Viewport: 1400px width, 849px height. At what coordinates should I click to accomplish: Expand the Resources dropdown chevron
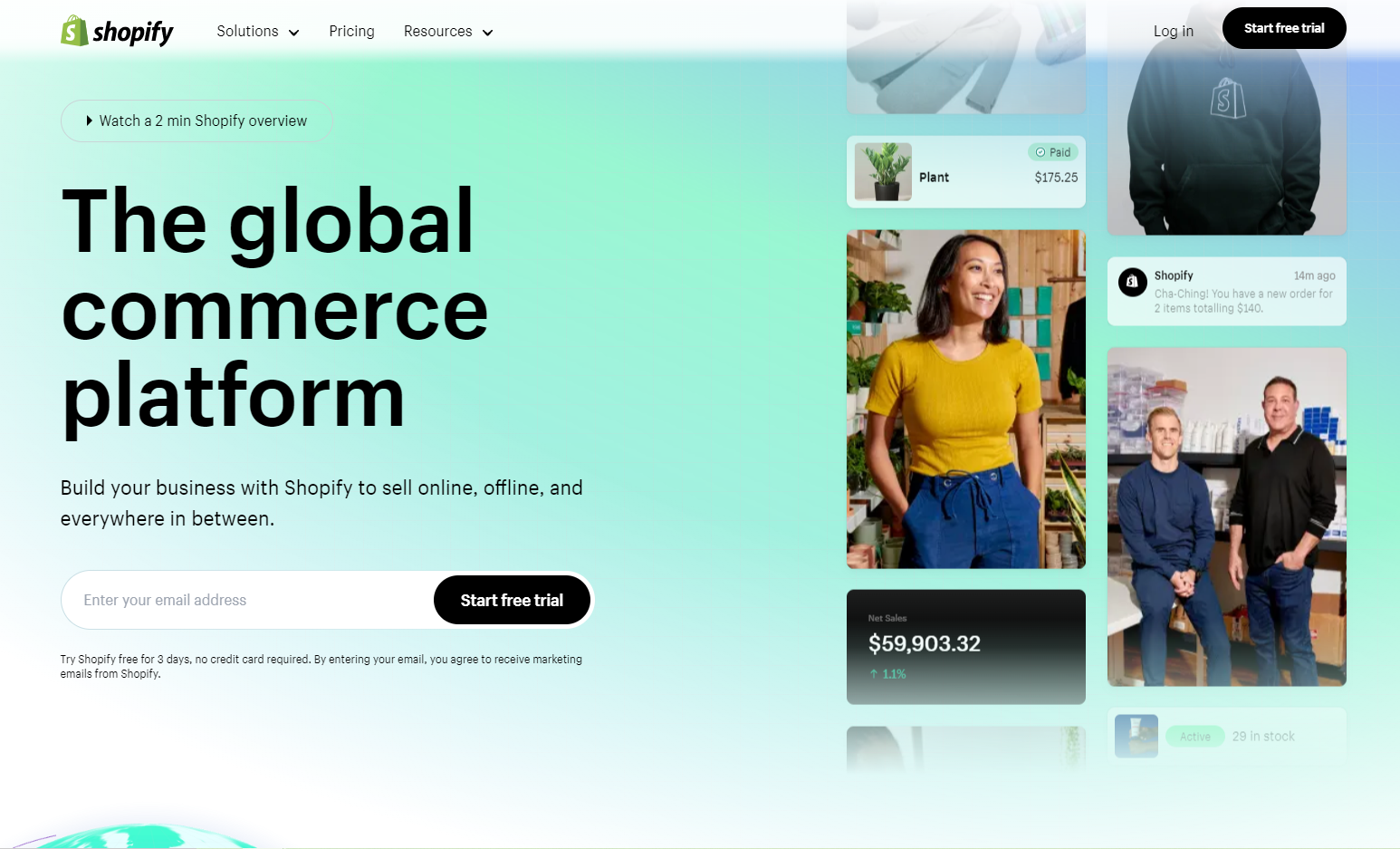(487, 33)
